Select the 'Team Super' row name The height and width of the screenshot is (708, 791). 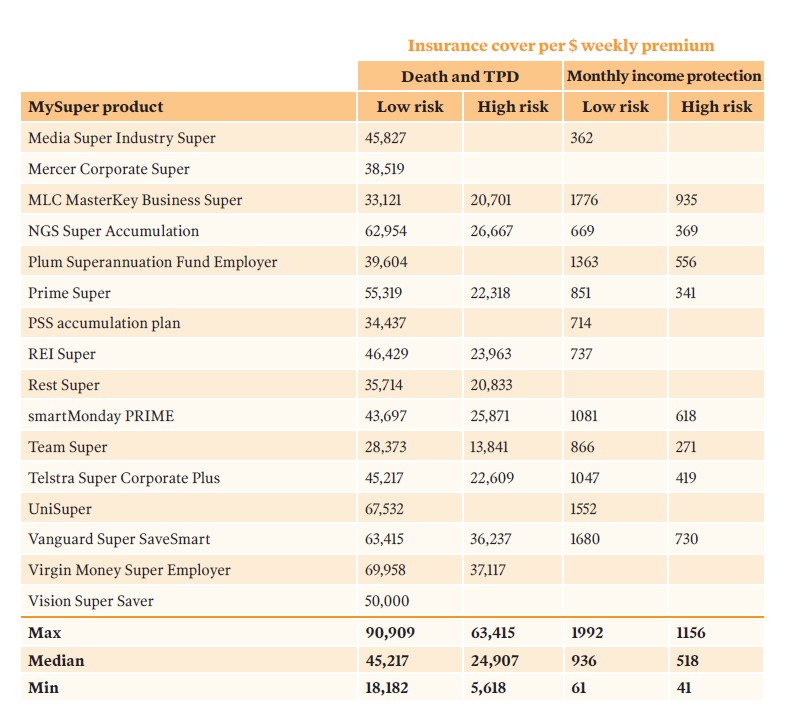(68, 447)
